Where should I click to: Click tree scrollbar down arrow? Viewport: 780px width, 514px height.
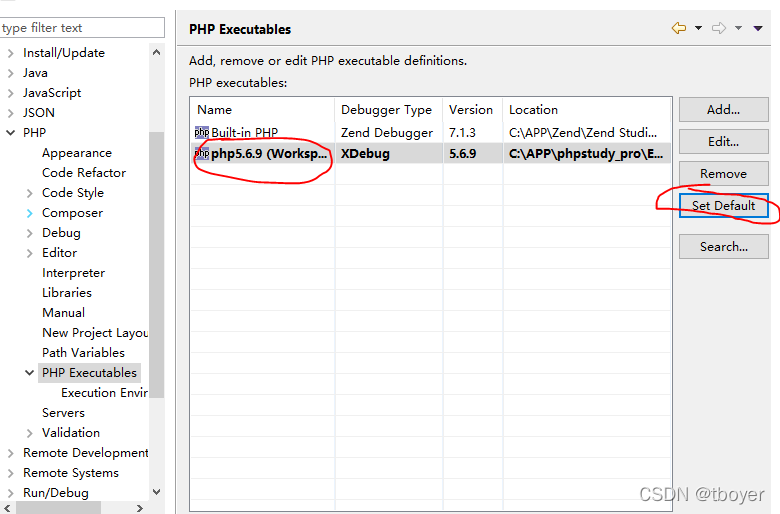click(x=156, y=492)
